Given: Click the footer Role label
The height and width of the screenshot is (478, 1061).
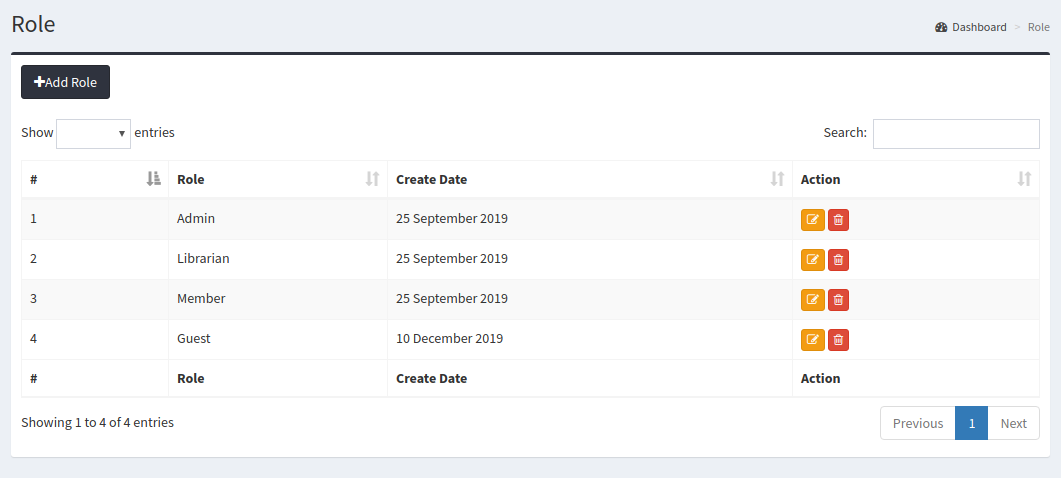Looking at the screenshot, I should (x=190, y=378).
